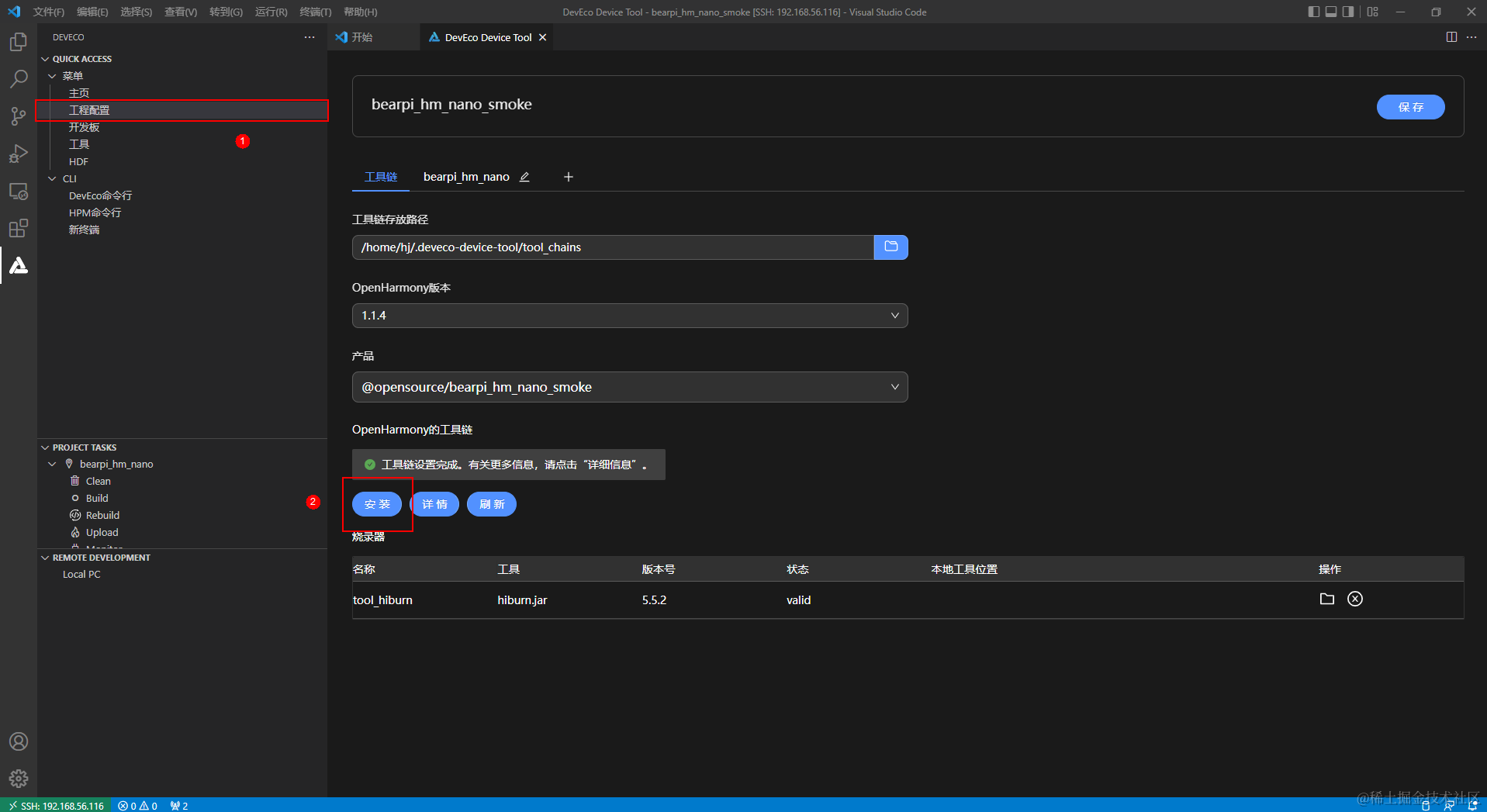Collapse the PROJECT TASKS section
Image resolution: width=1487 pixels, height=812 pixels.
point(45,447)
